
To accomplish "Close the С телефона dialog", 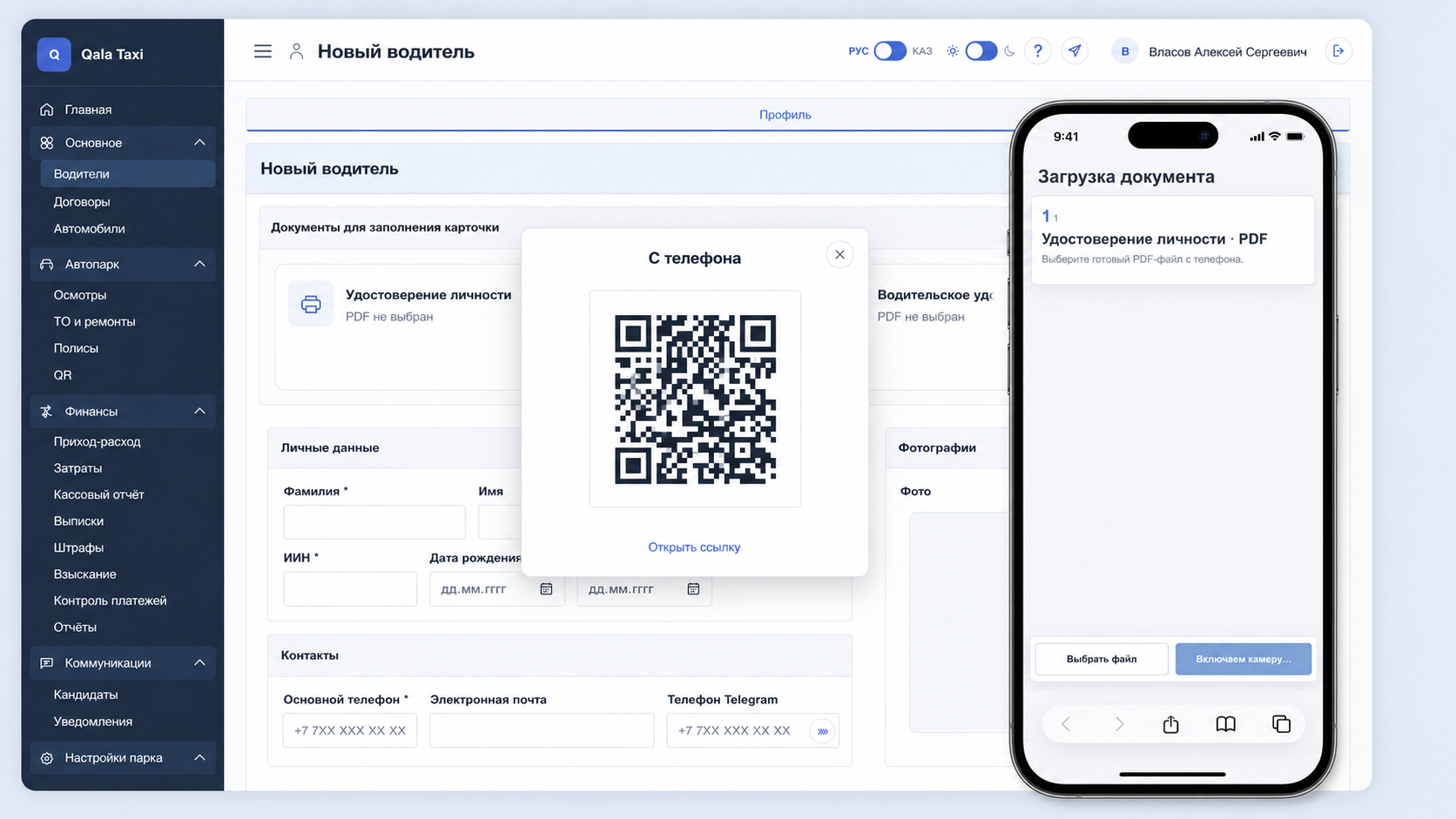I will [839, 255].
